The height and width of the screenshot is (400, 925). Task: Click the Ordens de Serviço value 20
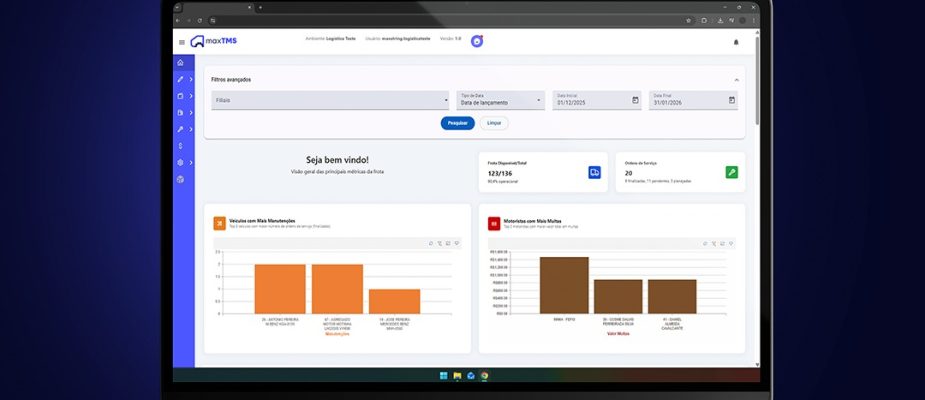pyautogui.click(x=628, y=173)
